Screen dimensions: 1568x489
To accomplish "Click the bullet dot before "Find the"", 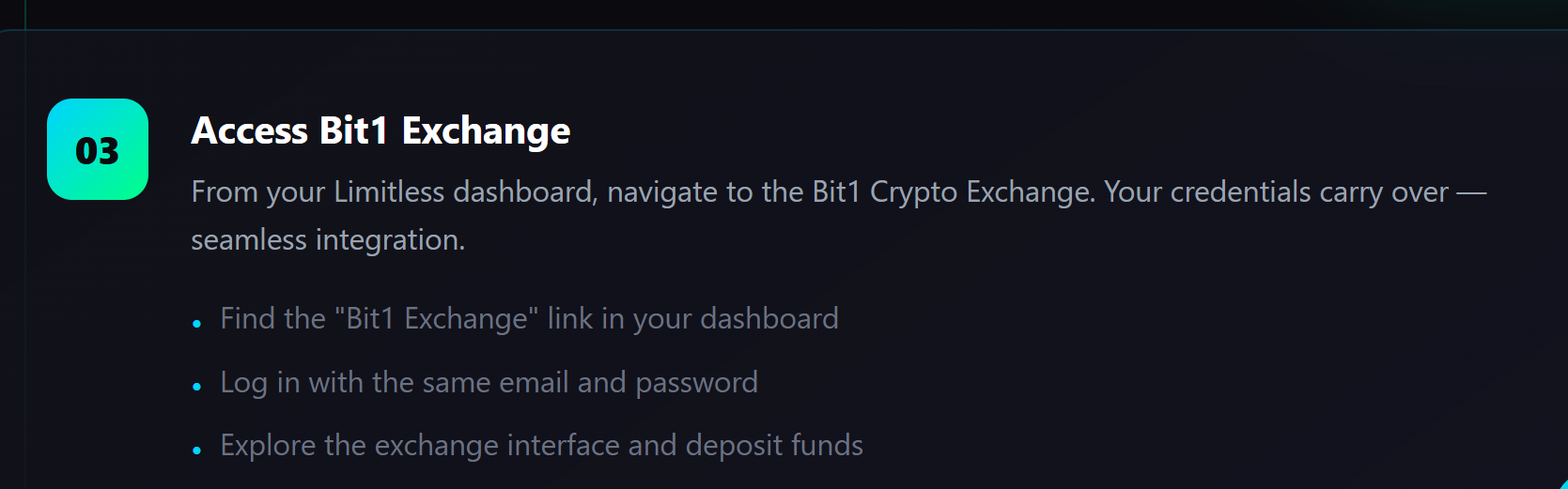I will point(197,324).
